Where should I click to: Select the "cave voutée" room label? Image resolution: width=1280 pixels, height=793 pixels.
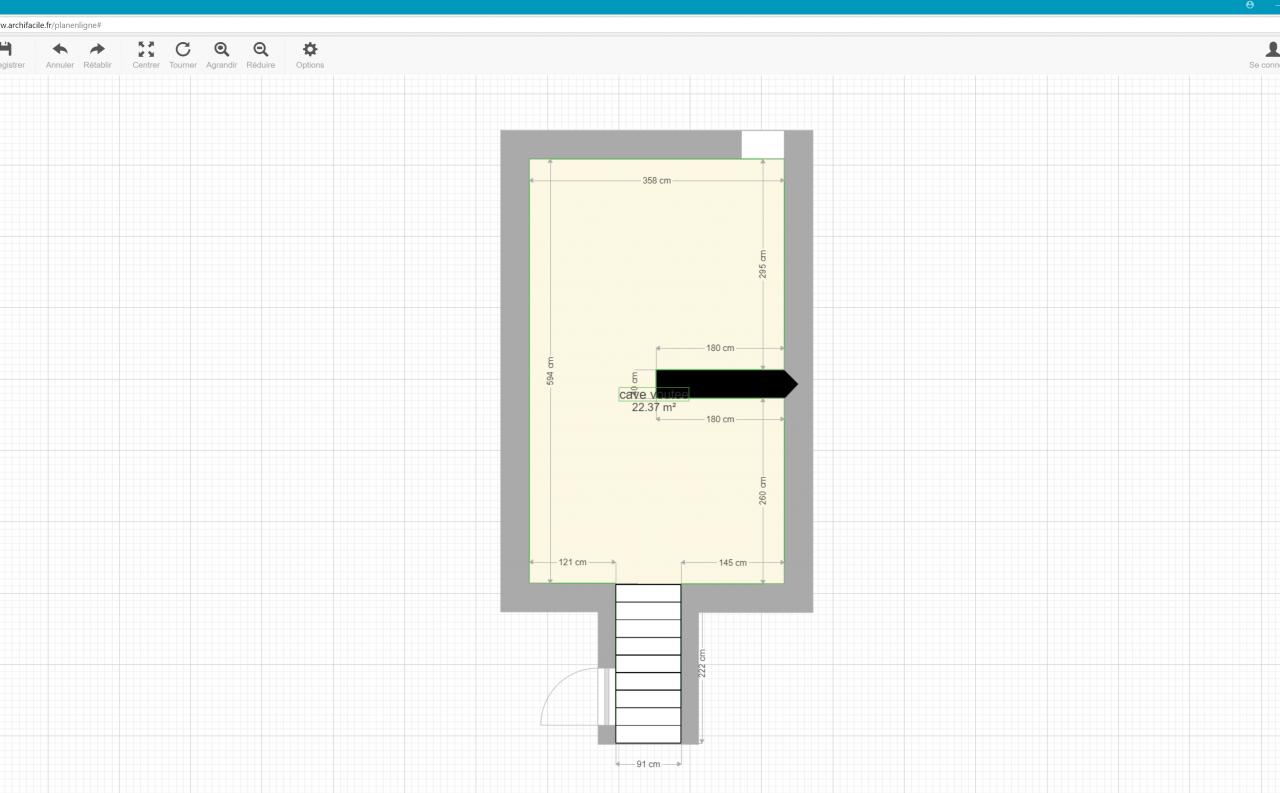tap(654, 395)
